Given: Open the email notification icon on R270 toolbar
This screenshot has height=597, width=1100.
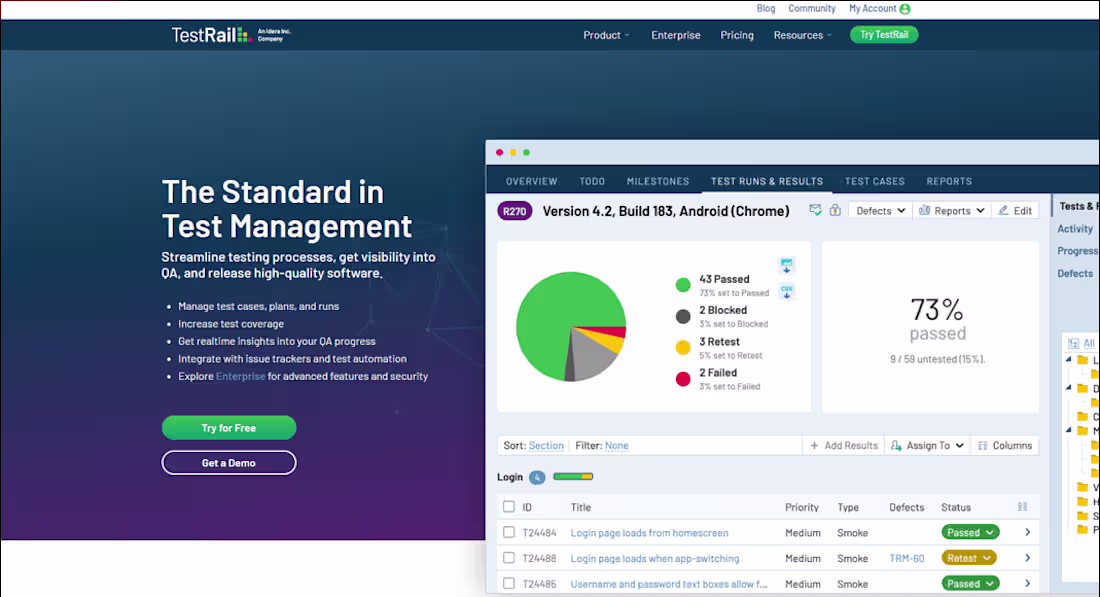Looking at the screenshot, I should tap(815, 210).
